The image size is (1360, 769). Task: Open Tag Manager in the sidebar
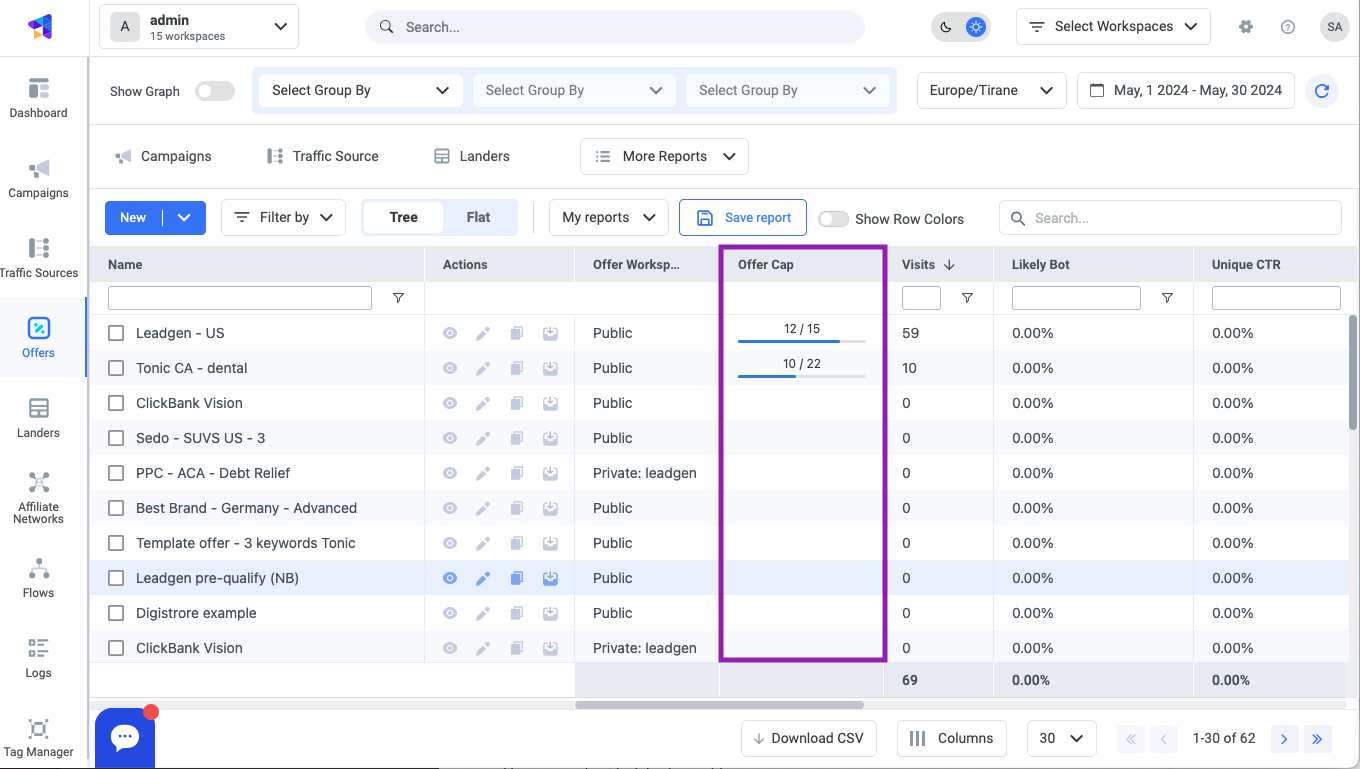point(39,738)
